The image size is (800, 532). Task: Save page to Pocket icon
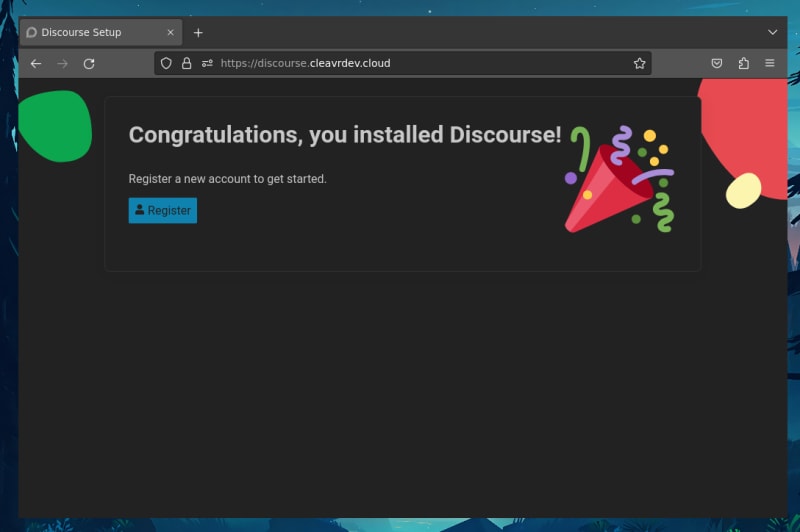(717, 63)
